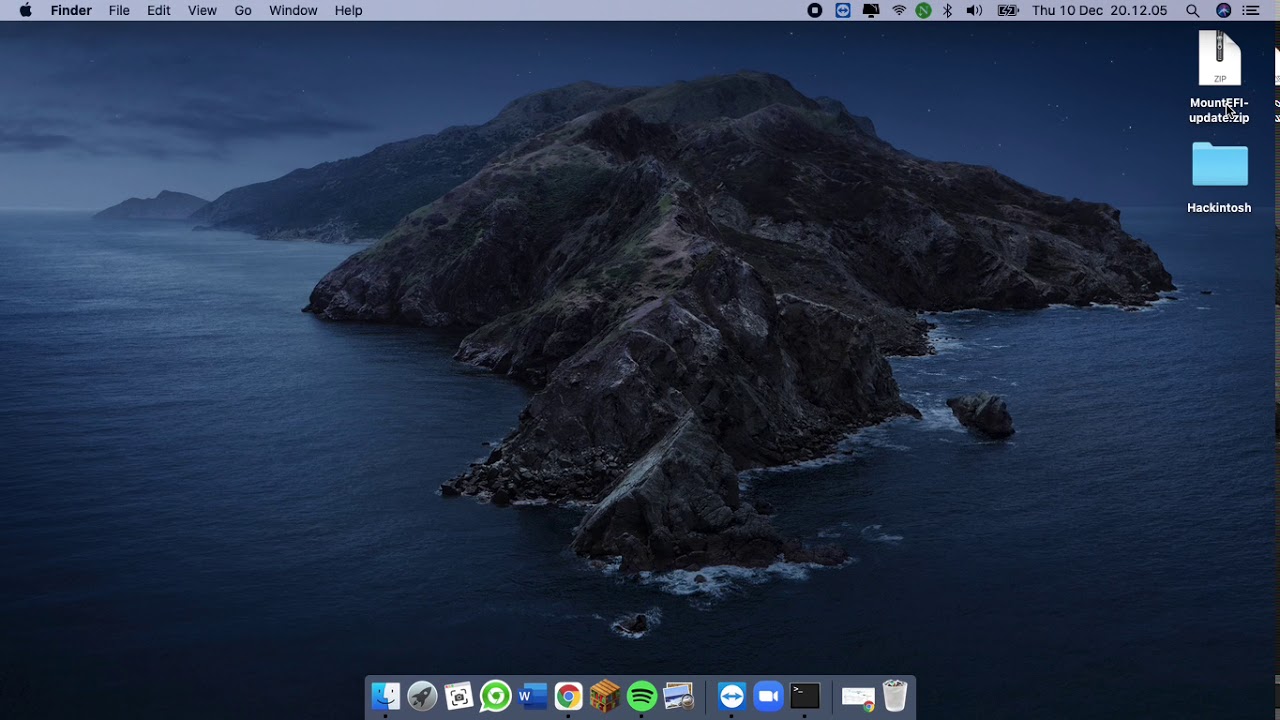The image size is (1280, 720).
Task: Open minimized Chrome window in Dock
Action: tap(858, 697)
